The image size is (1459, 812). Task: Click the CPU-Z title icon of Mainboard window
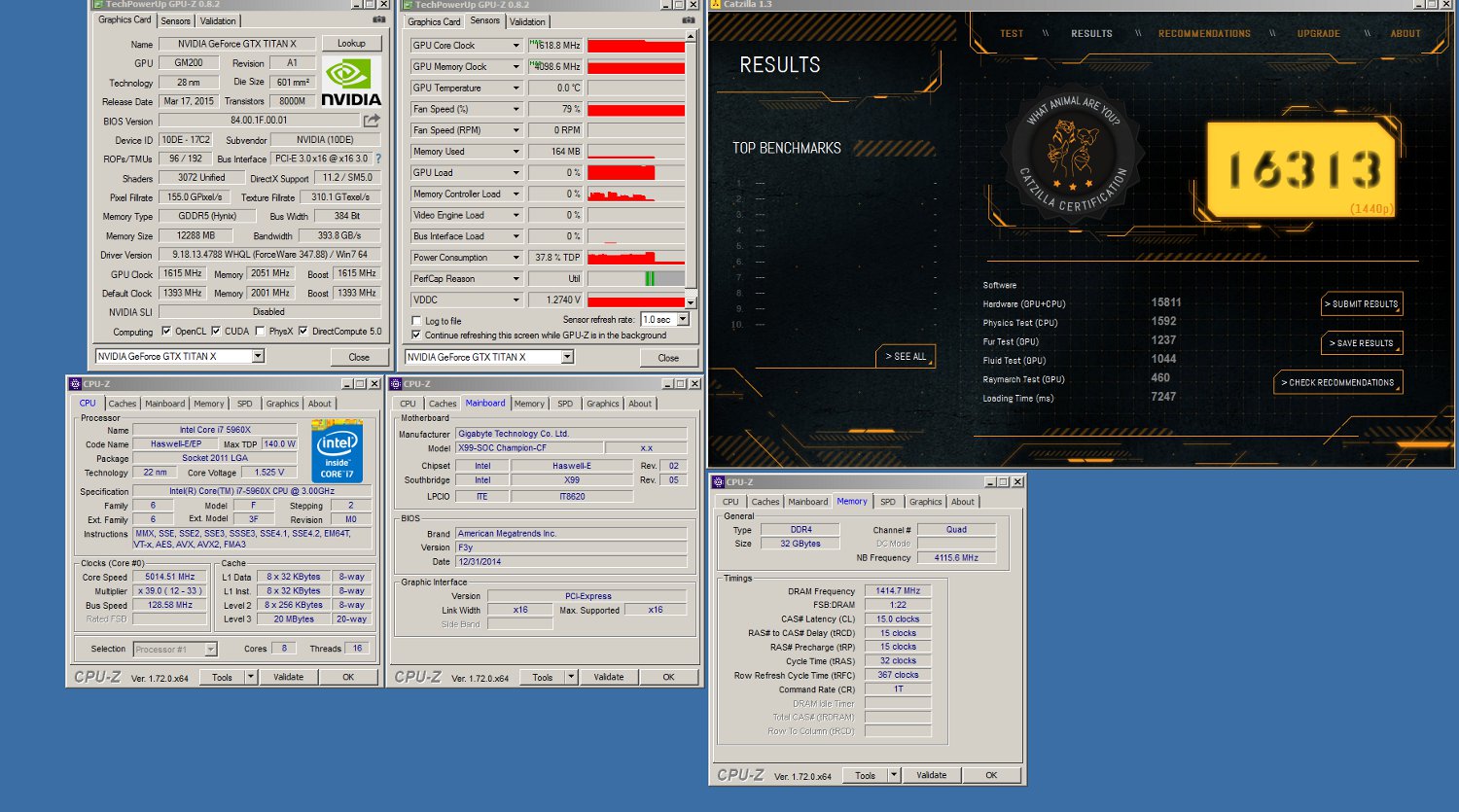(397, 384)
